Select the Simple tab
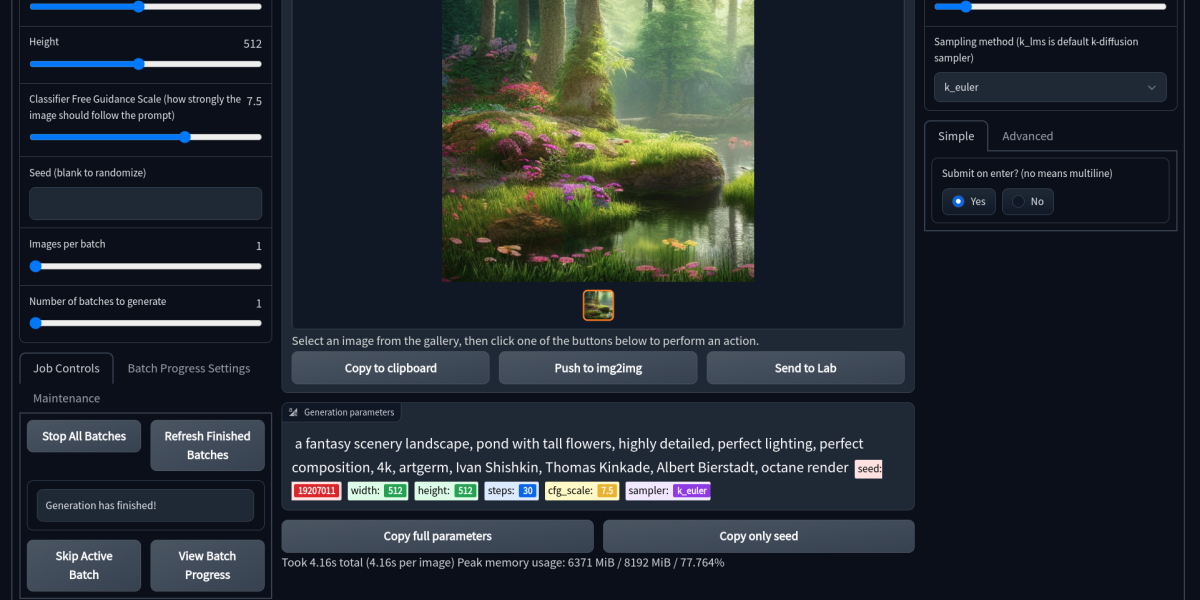This screenshot has height=600, width=1200. (955, 136)
